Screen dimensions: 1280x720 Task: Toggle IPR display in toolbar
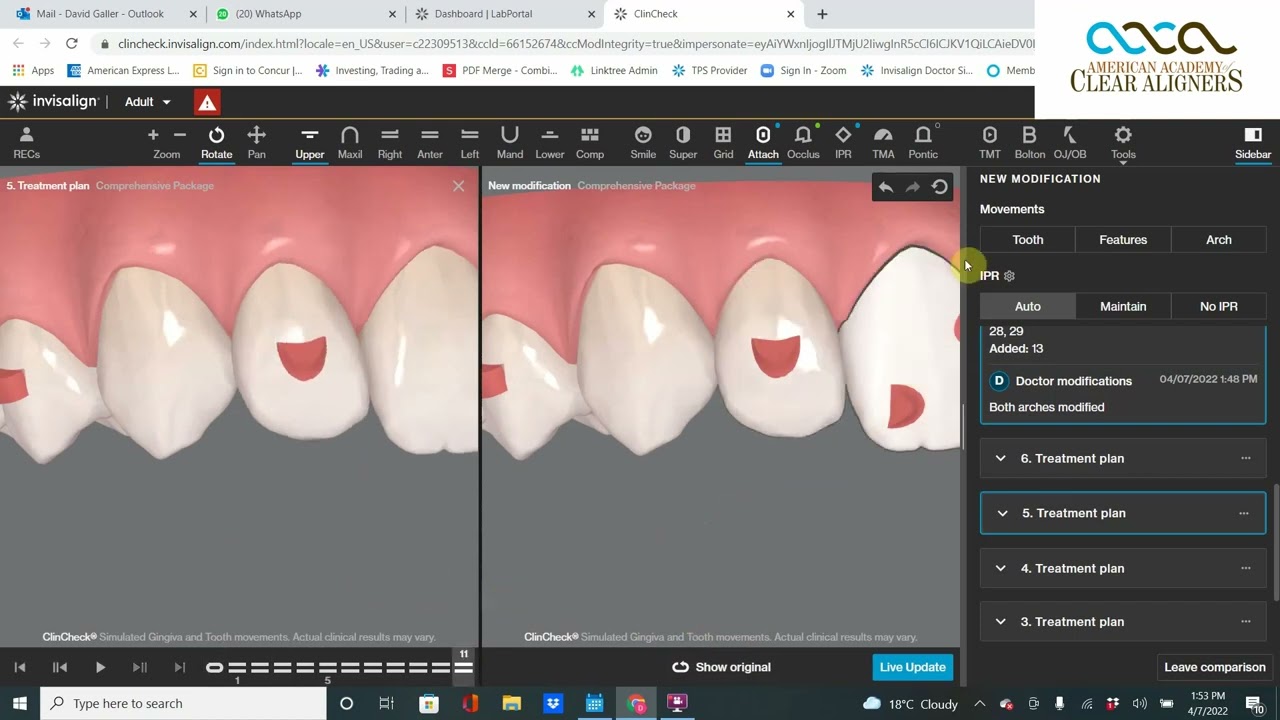pyautogui.click(x=843, y=142)
